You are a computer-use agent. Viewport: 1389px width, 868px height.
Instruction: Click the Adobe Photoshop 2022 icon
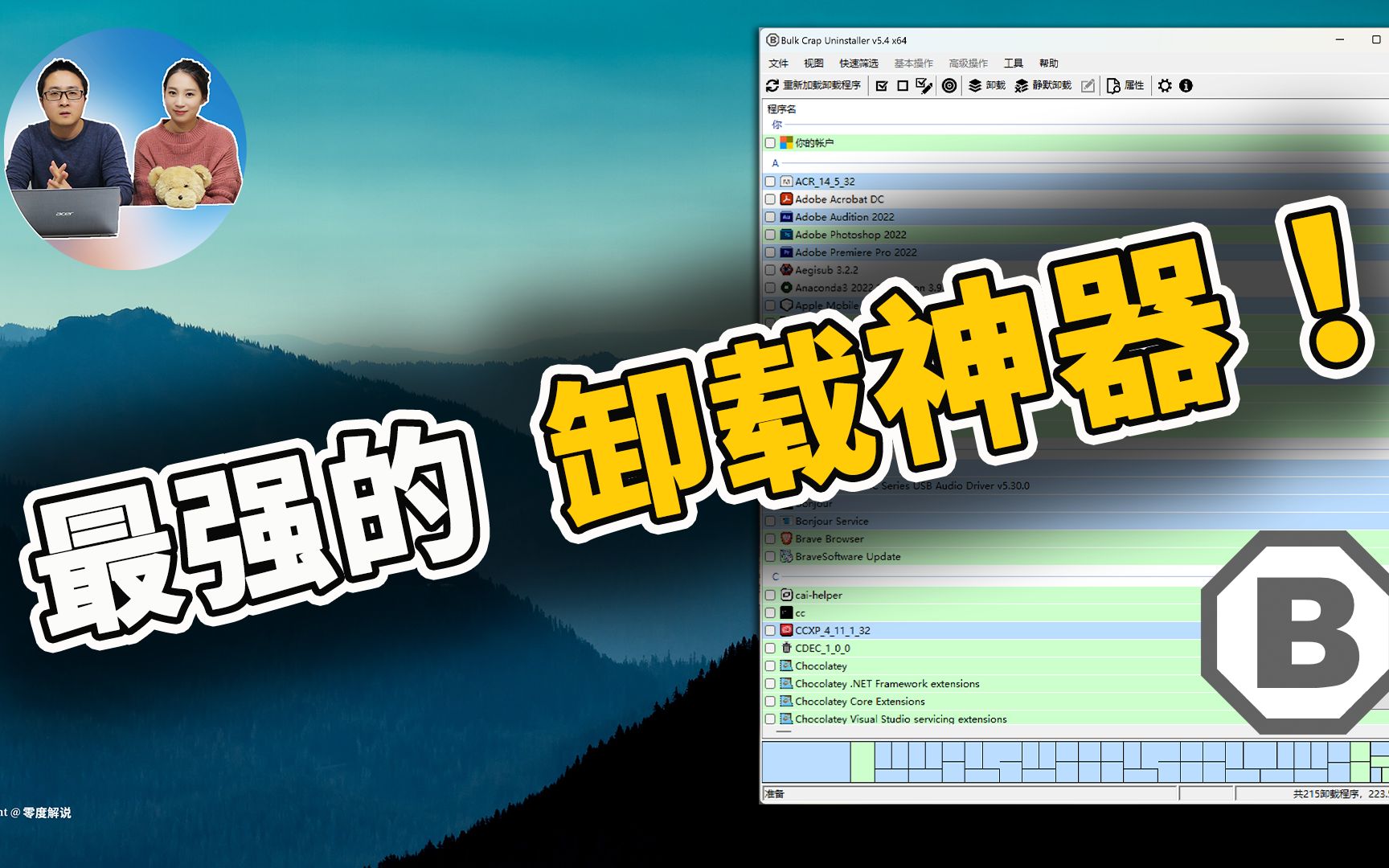point(786,234)
